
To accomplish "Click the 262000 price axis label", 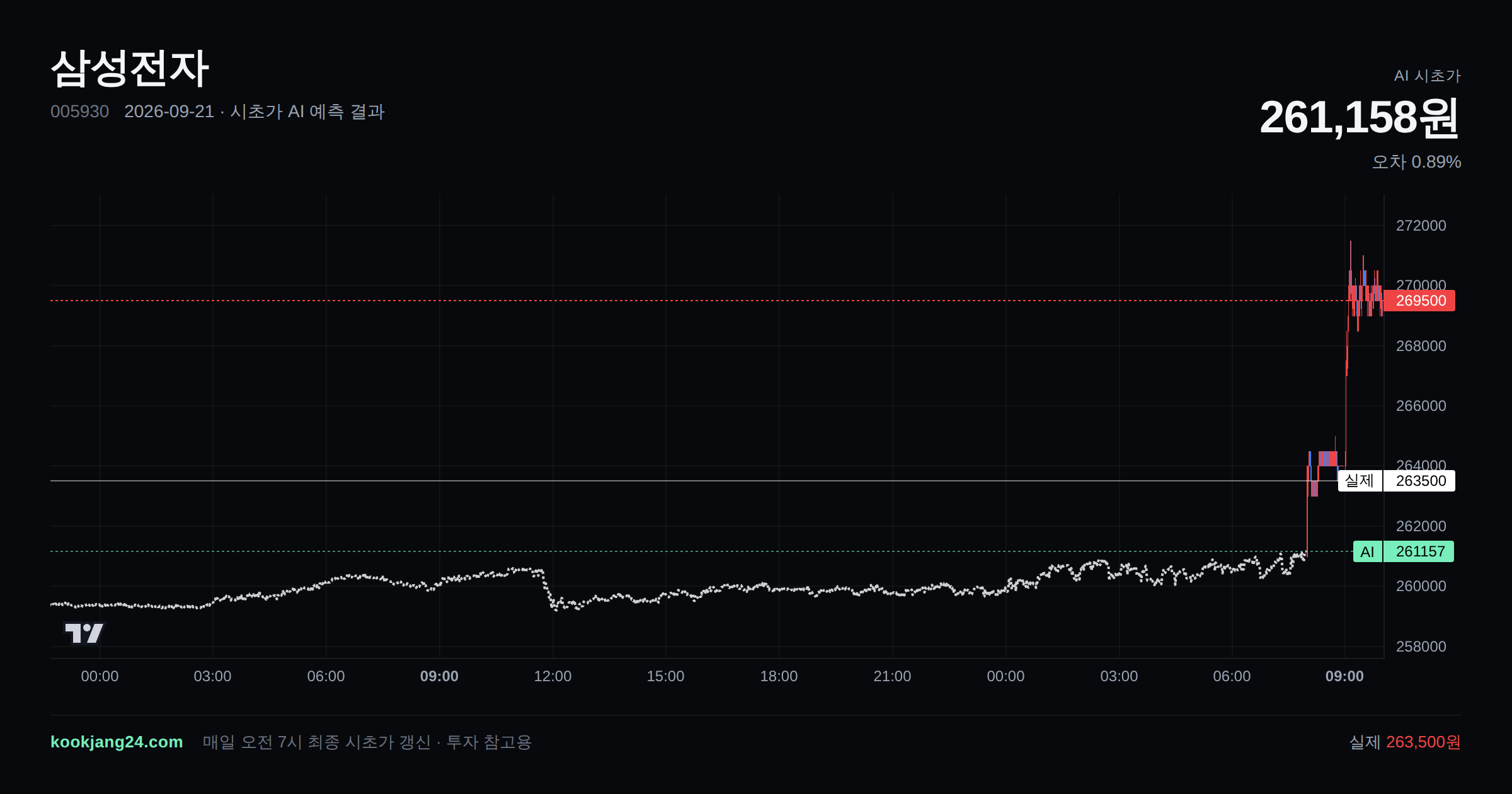I will [x=1421, y=526].
